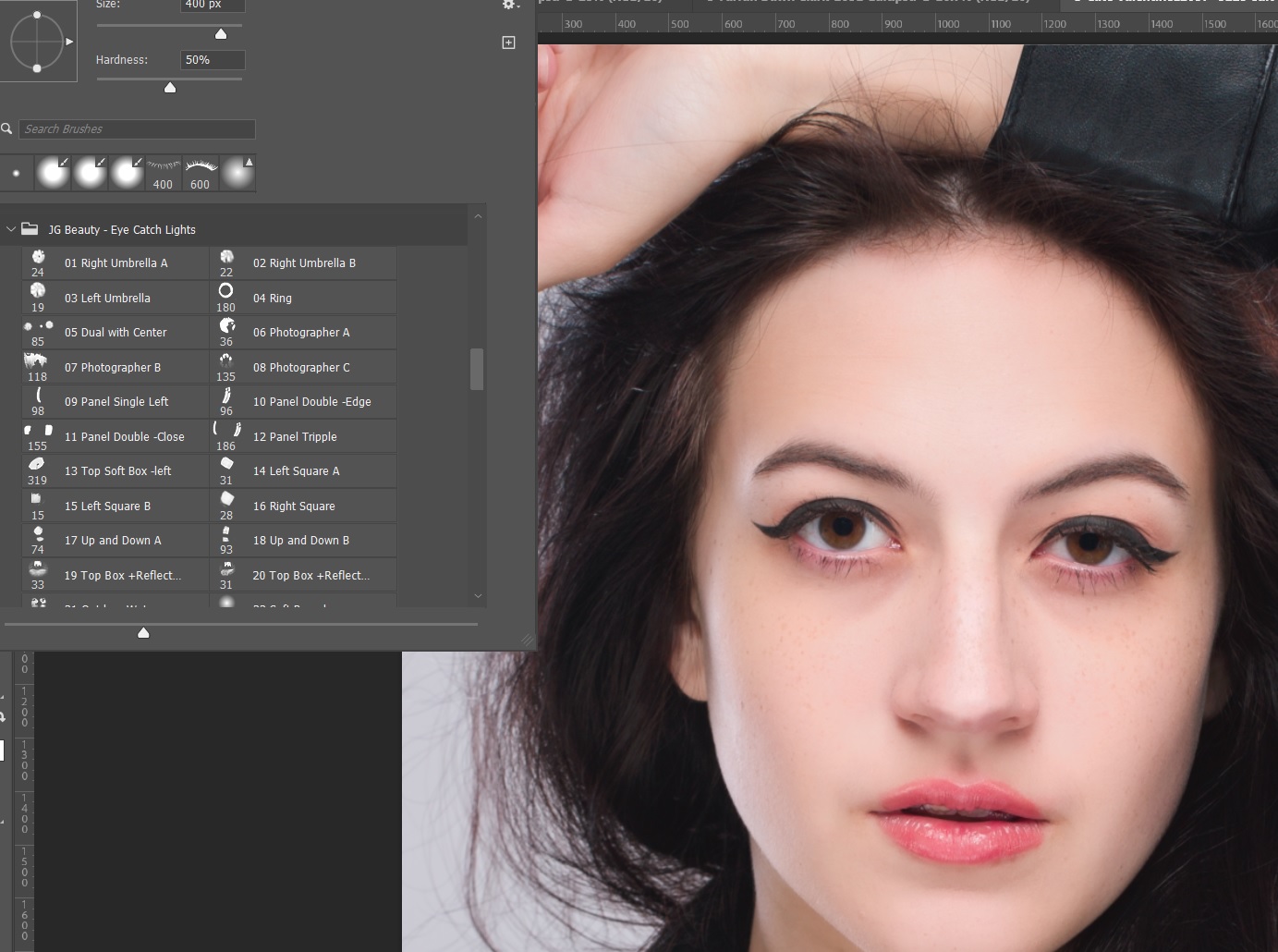
Task: Select the 04 Ring brush preset
Action: (x=304, y=298)
